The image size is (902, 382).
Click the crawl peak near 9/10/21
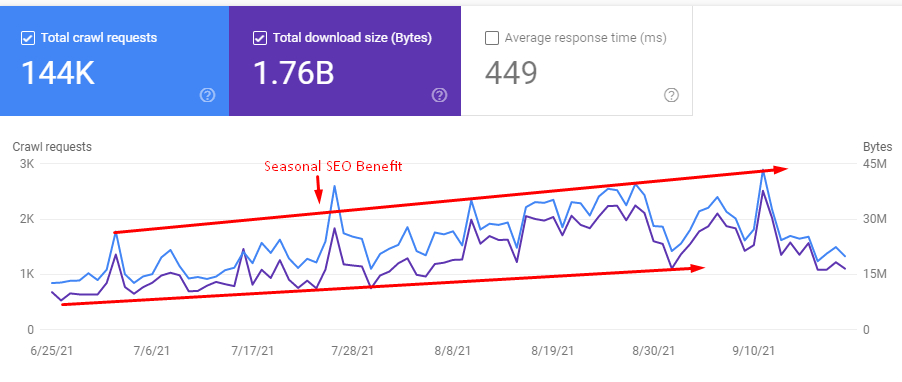tap(763, 170)
